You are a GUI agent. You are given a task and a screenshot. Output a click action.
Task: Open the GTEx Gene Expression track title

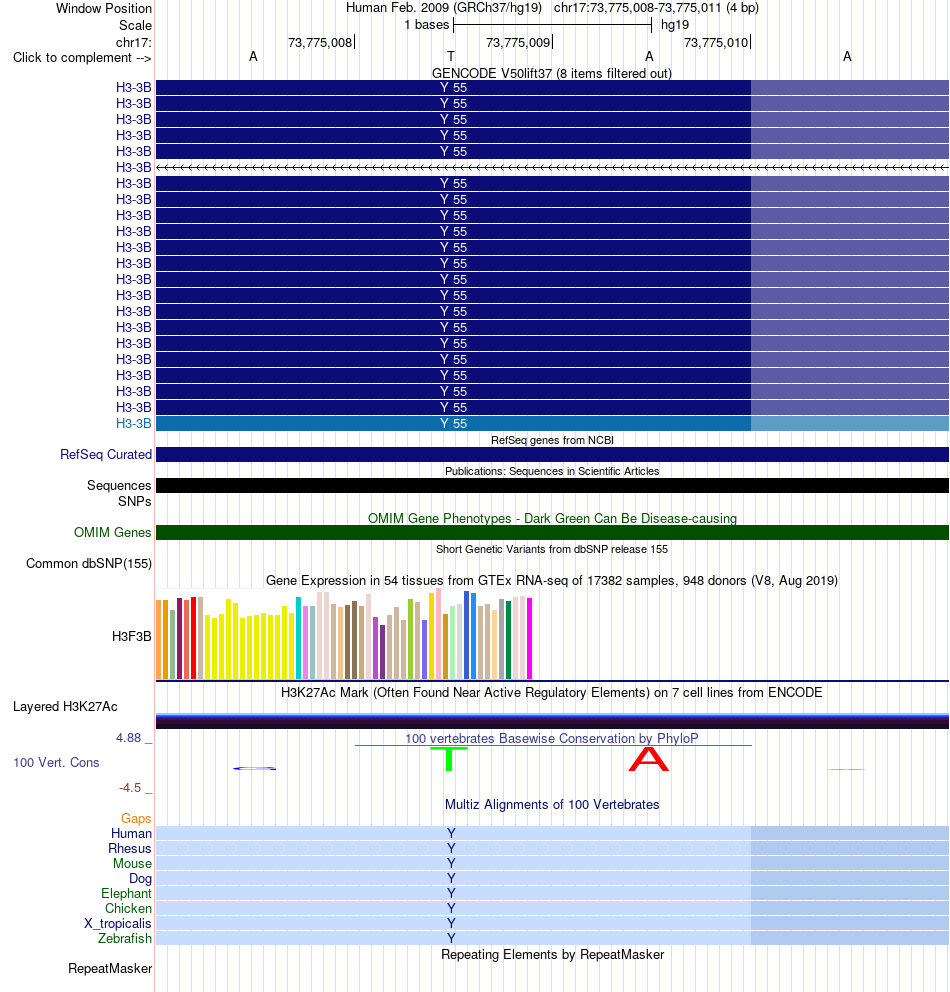[552, 580]
